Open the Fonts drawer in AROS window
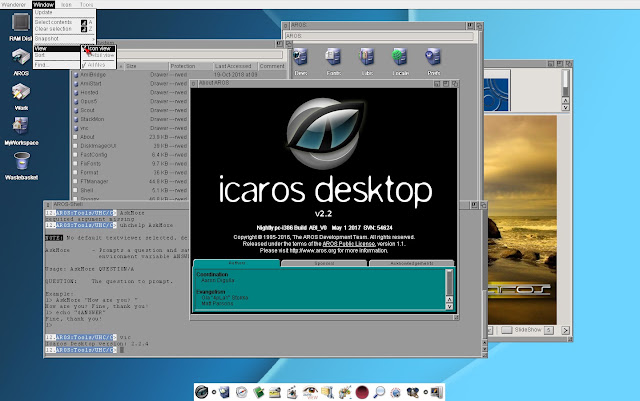 point(333,57)
